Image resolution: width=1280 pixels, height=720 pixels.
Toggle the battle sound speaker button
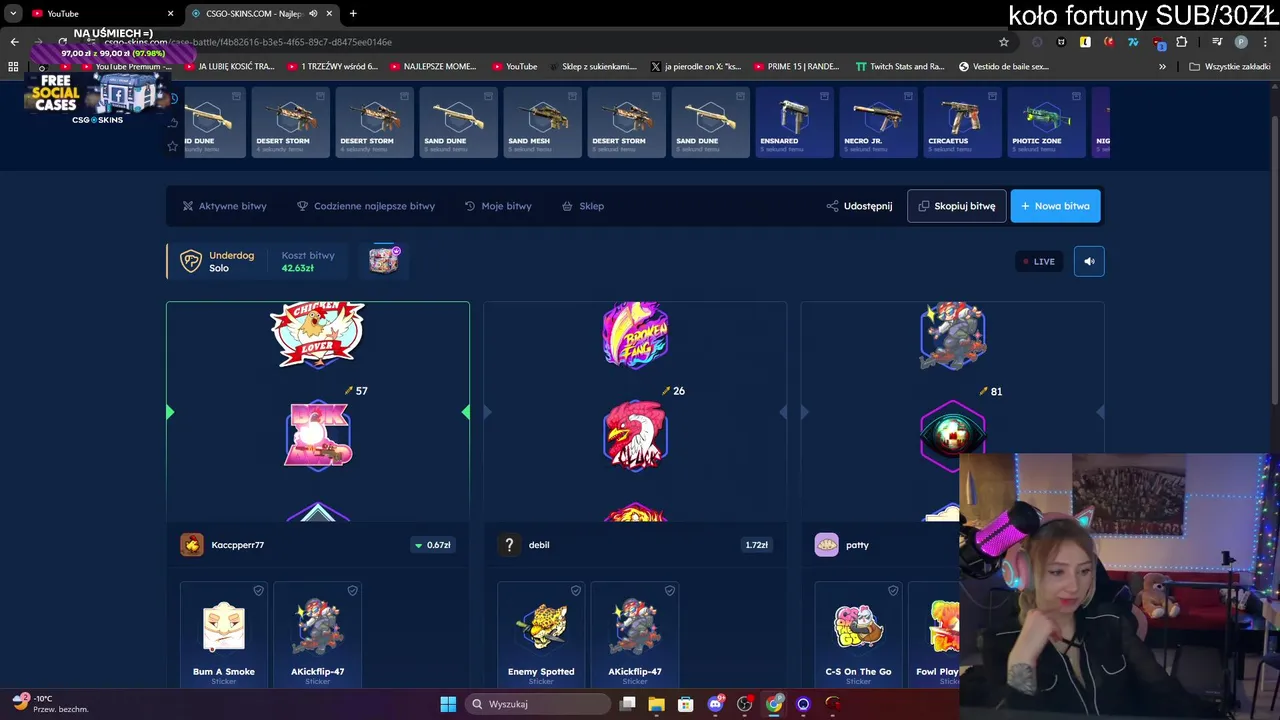tap(1089, 261)
